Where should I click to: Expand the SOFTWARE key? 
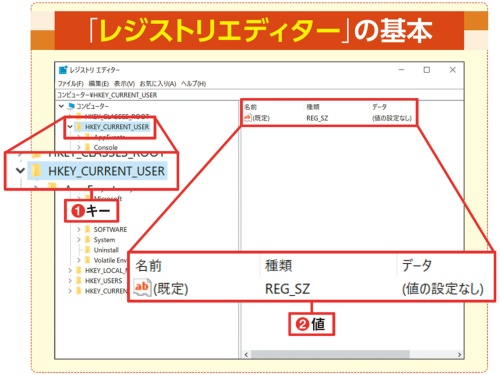(79, 229)
